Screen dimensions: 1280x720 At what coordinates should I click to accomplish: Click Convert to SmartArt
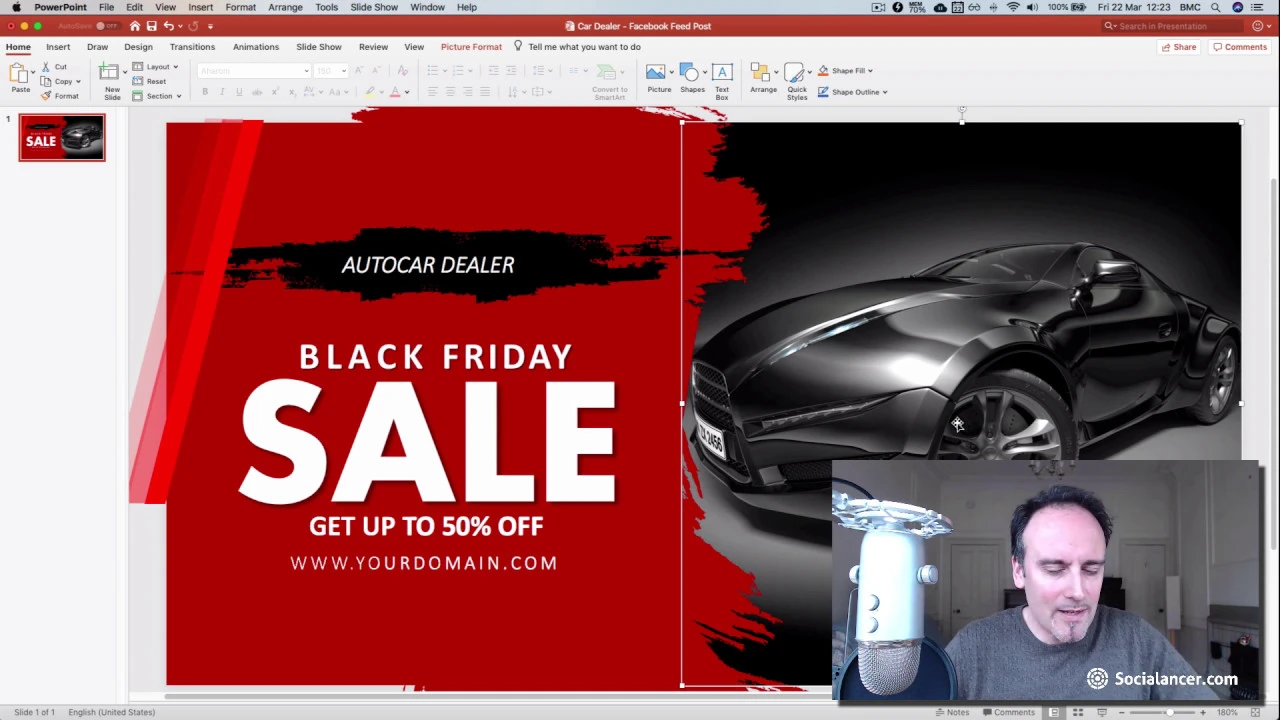point(609,82)
